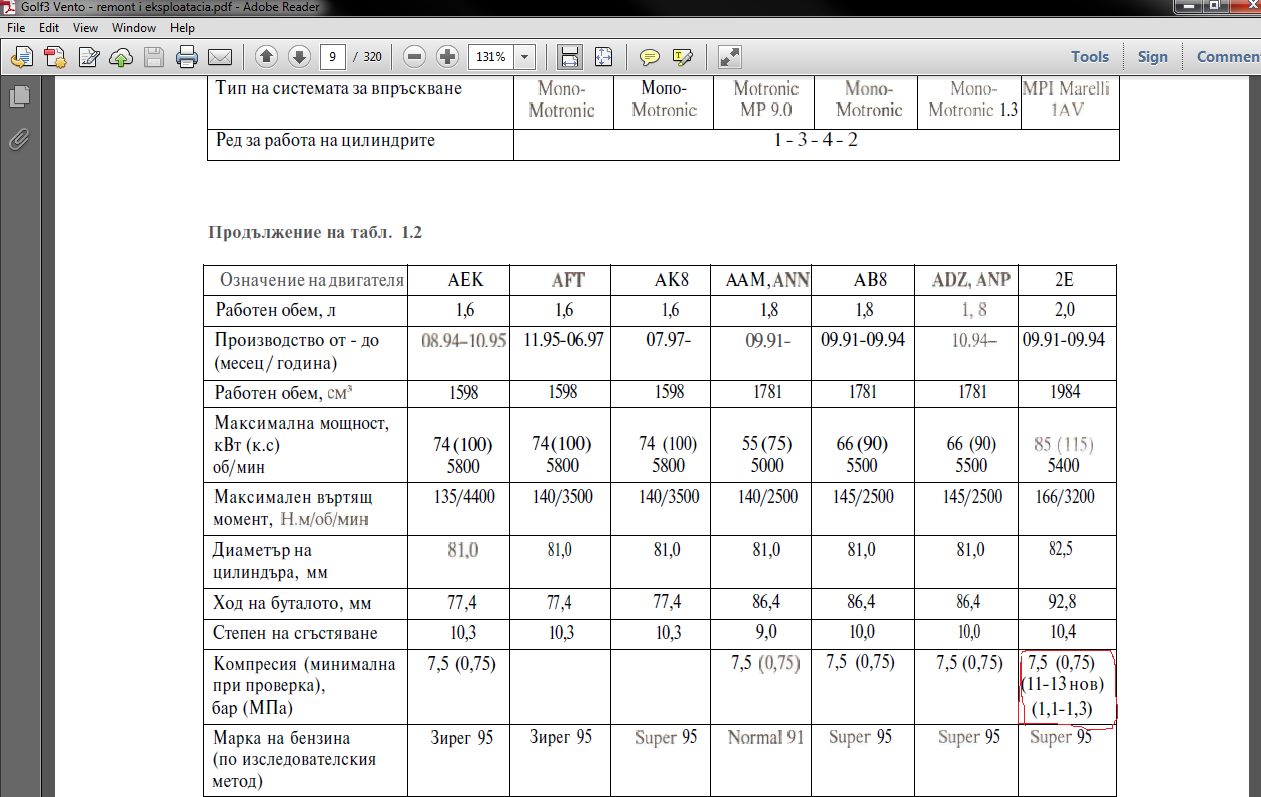Open the View menu
This screenshot has height=797, width=1261.
[x=86, y=28]
